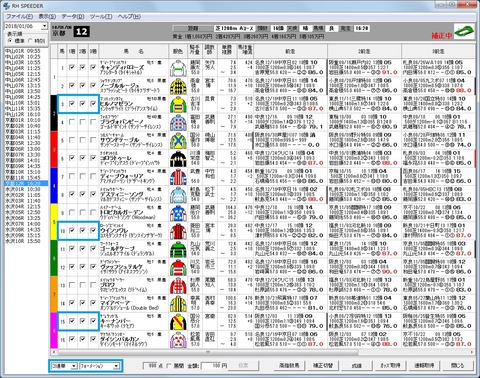
Task: Click the 成績 button
Action: coord(357,365)
